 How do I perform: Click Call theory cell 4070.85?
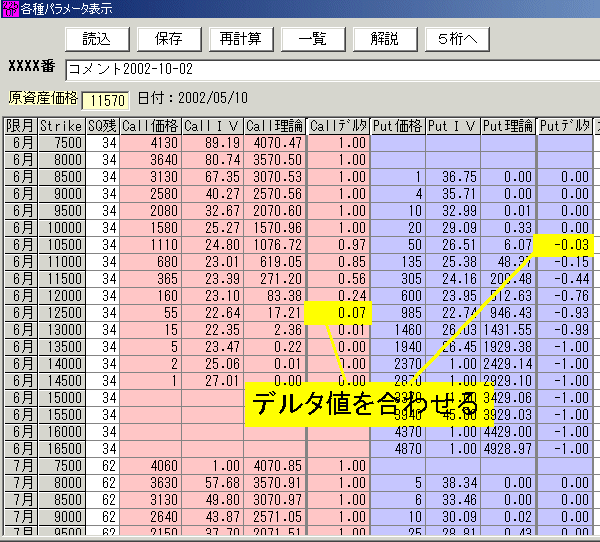275,466
